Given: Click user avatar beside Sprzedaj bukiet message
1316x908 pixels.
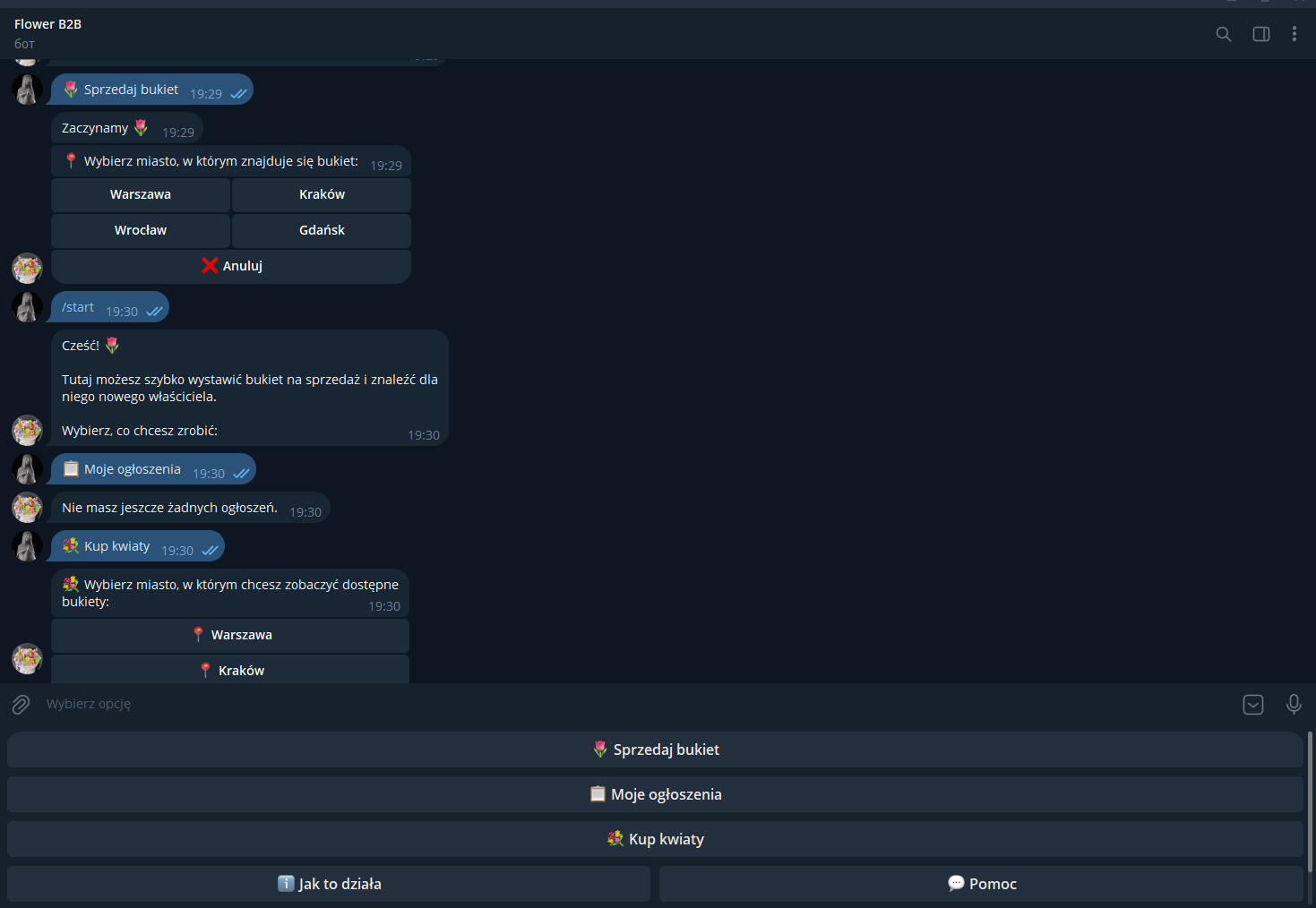Looking at the screenshot, I should 27,90.
